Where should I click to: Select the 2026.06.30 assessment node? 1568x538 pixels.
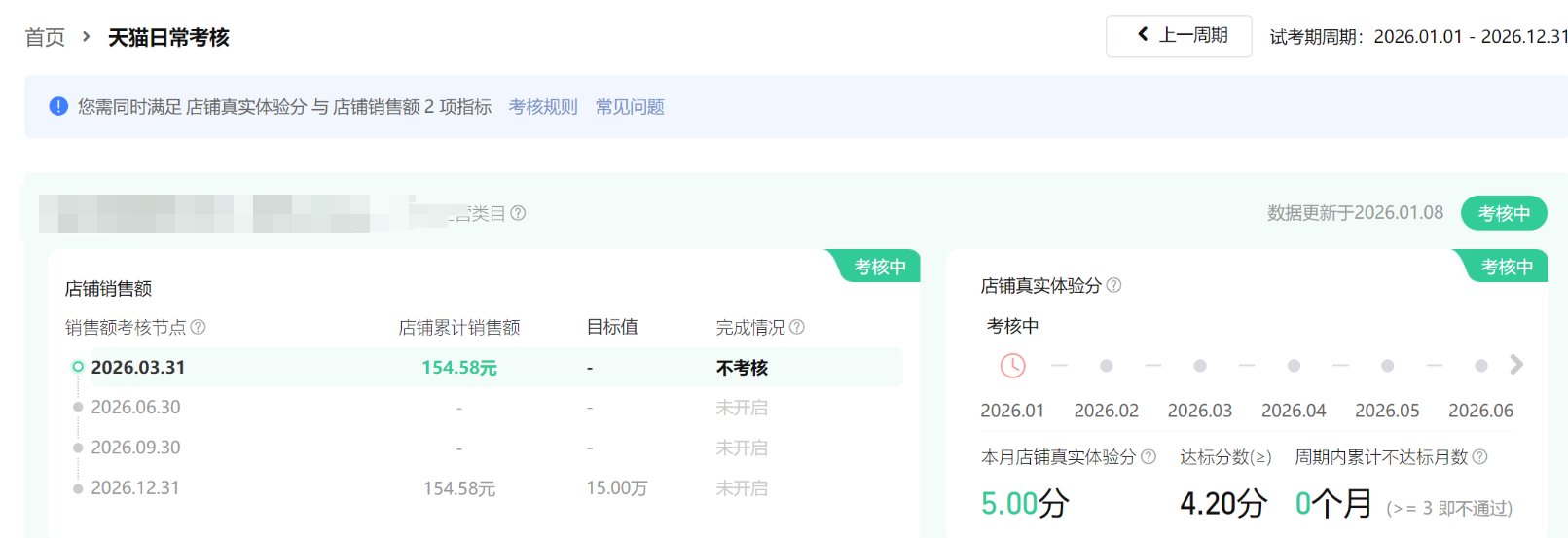135,407
